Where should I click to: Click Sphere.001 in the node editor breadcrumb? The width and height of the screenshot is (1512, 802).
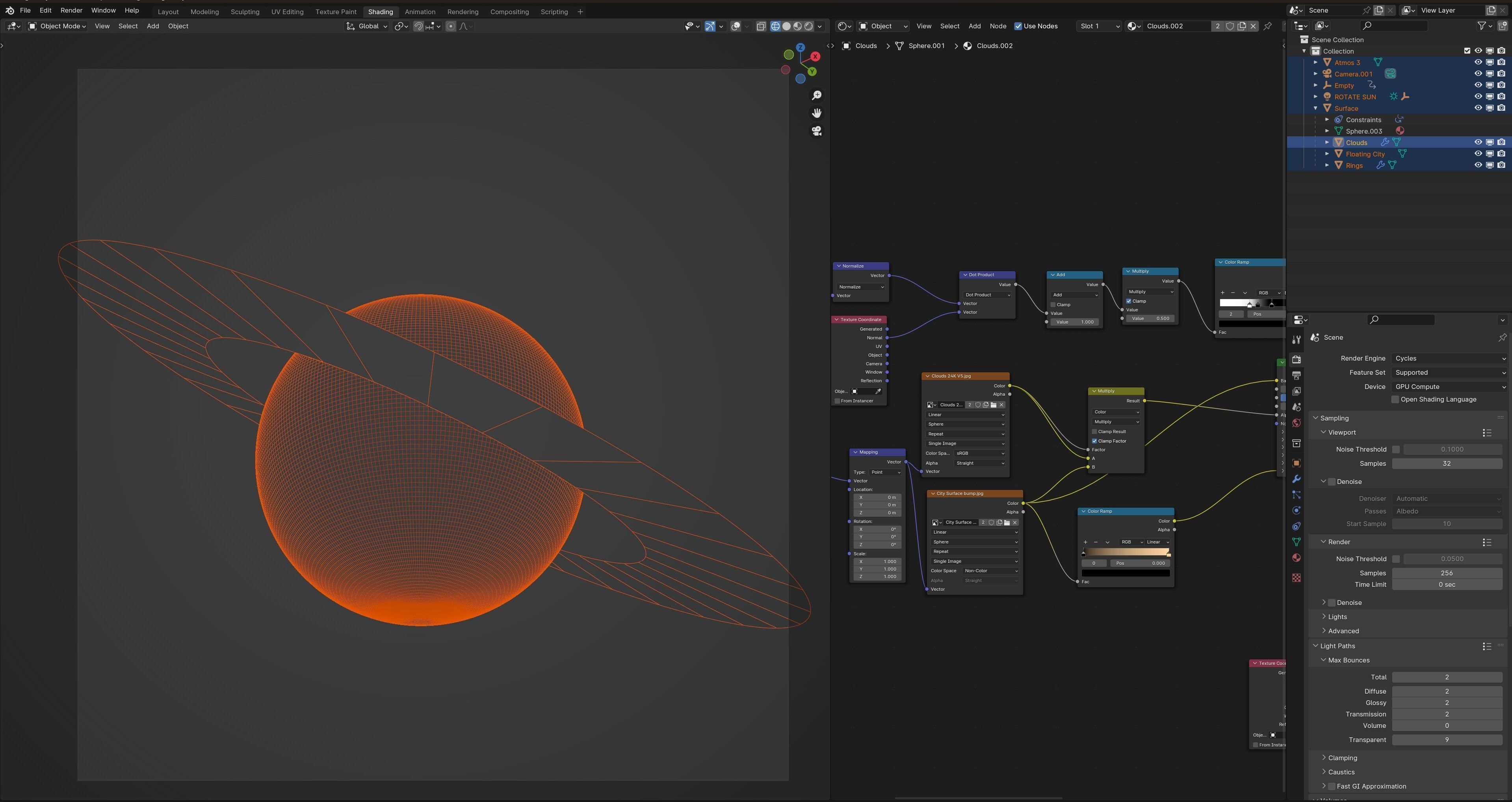[926, 46]
